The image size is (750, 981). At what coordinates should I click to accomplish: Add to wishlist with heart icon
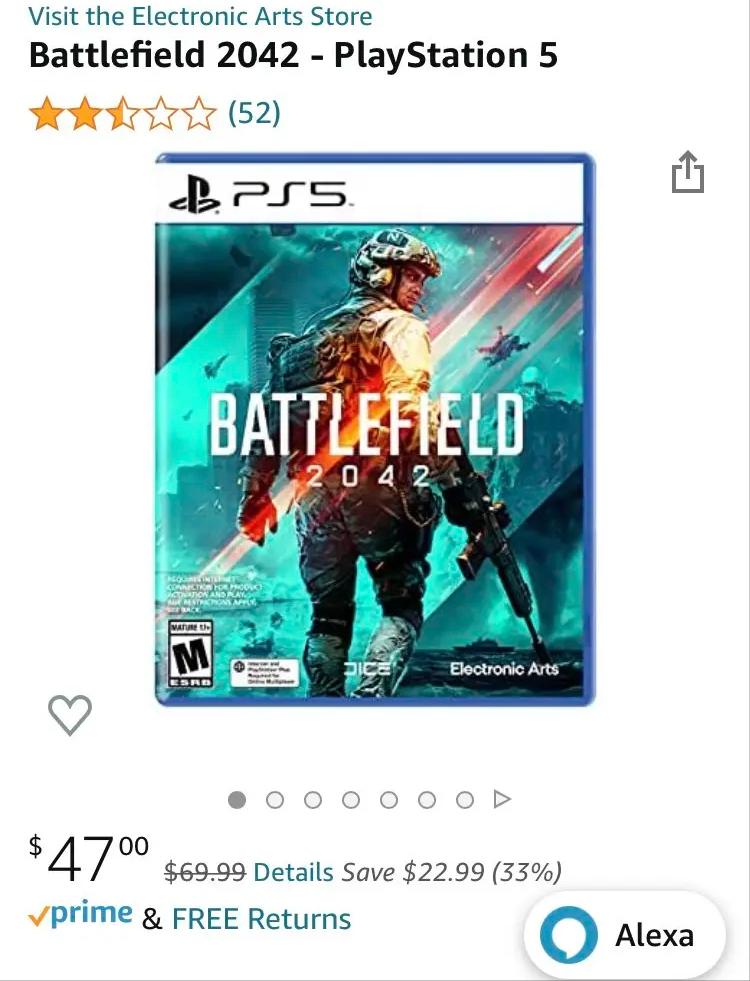[70, 714]
